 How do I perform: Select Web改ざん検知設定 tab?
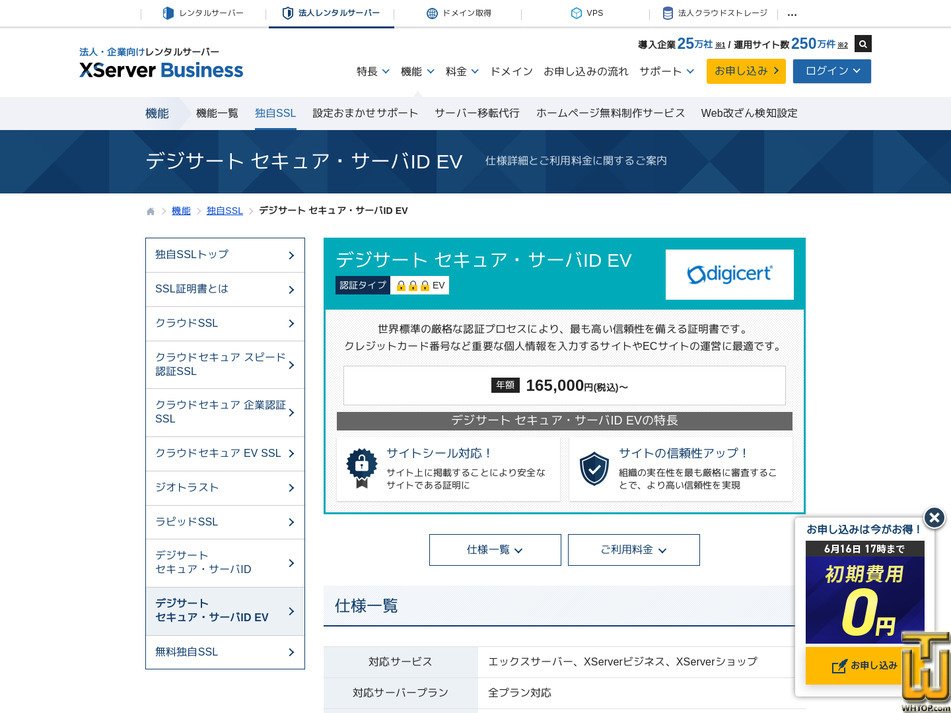tap(749, 113)
